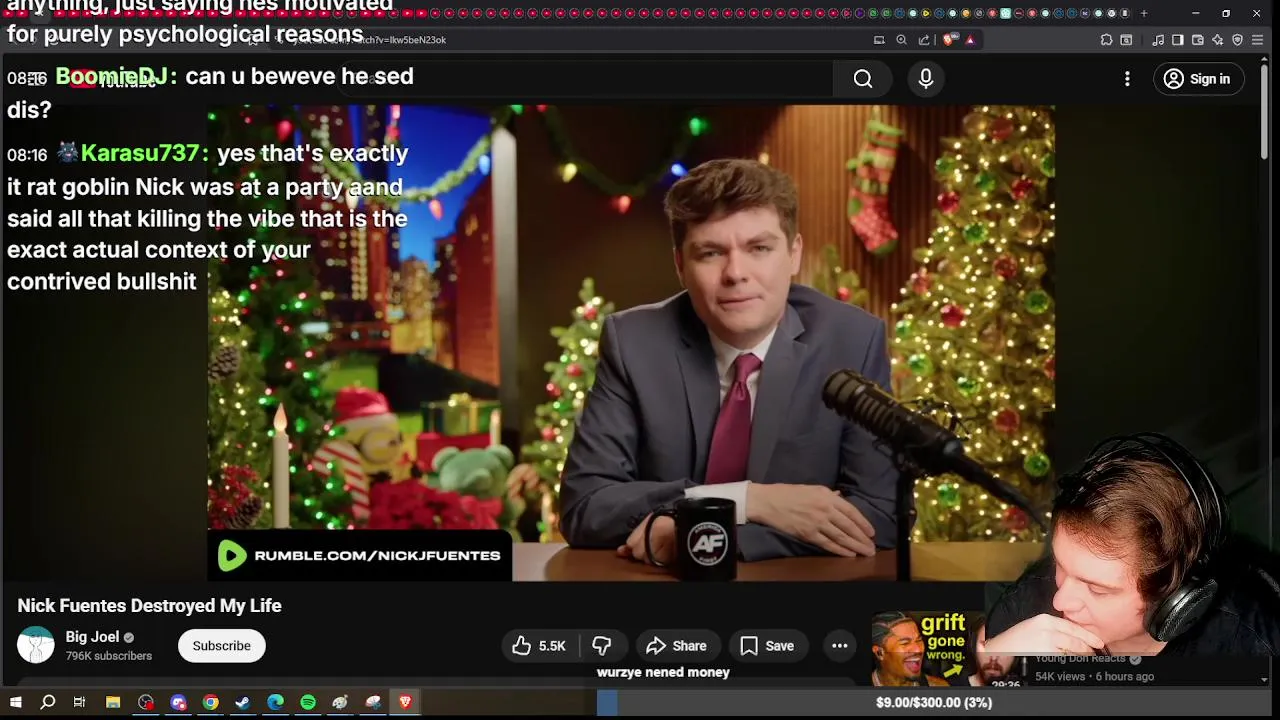The width and height of the screenshot is (1280, 720).
Task: Open the address bar zoom magnifier
Action: (x=901, y=40)
